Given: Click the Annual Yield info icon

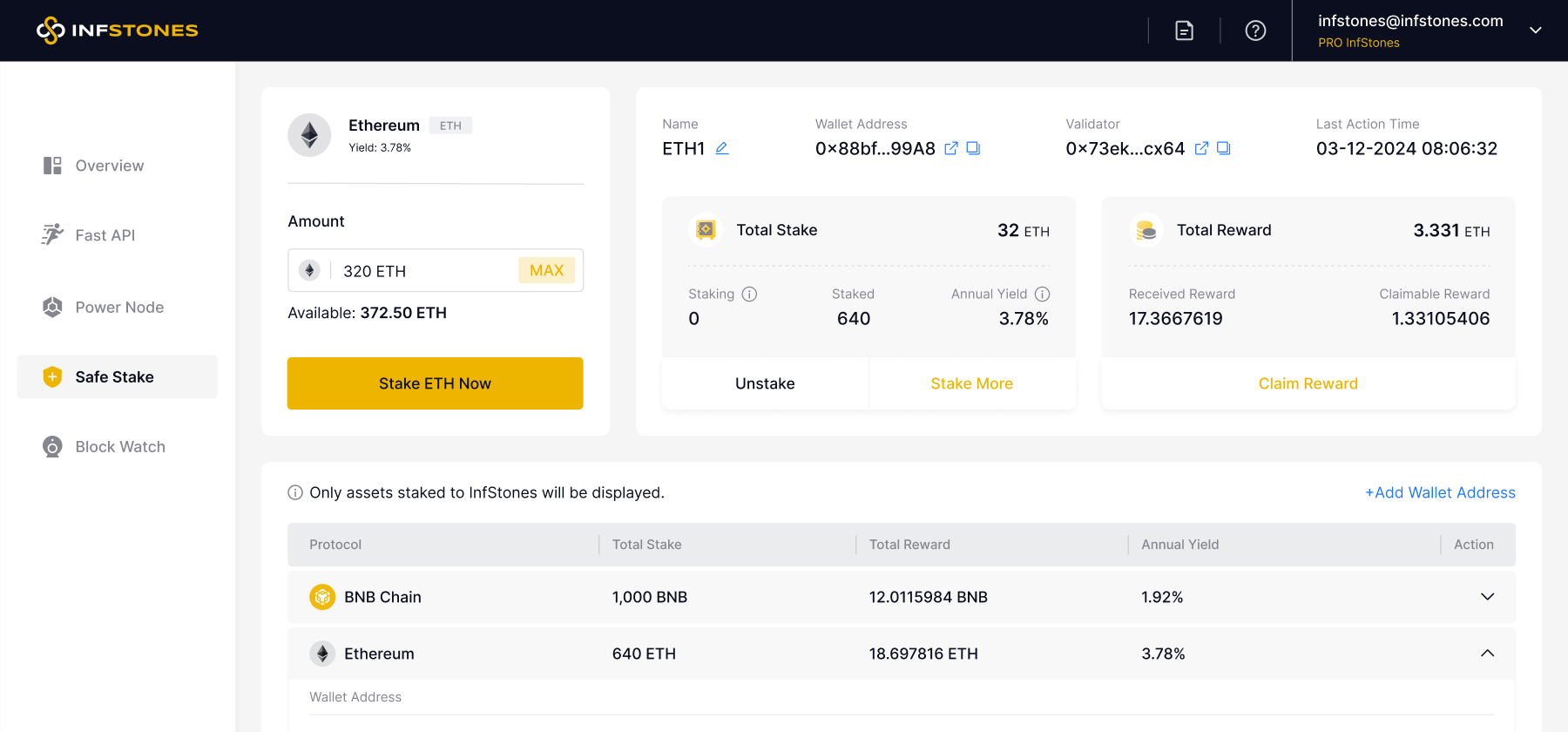Looking at the screenshot, I should [1042, 294].
